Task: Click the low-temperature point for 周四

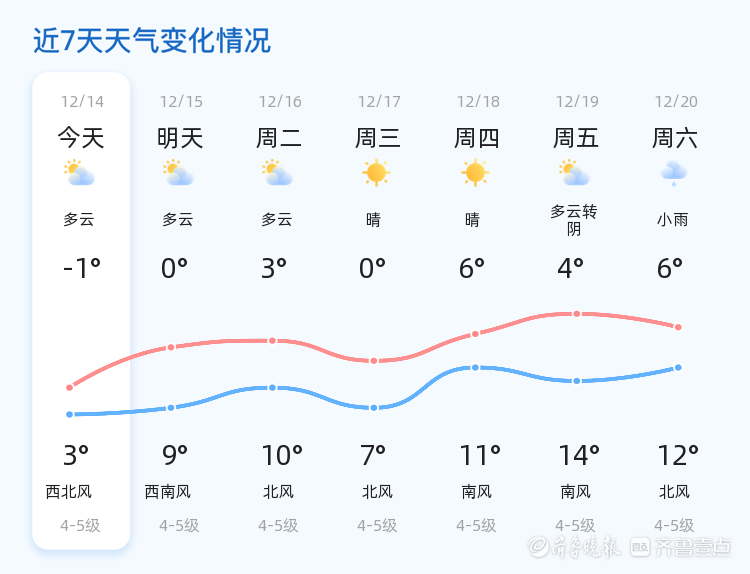Action: (475, 367)
